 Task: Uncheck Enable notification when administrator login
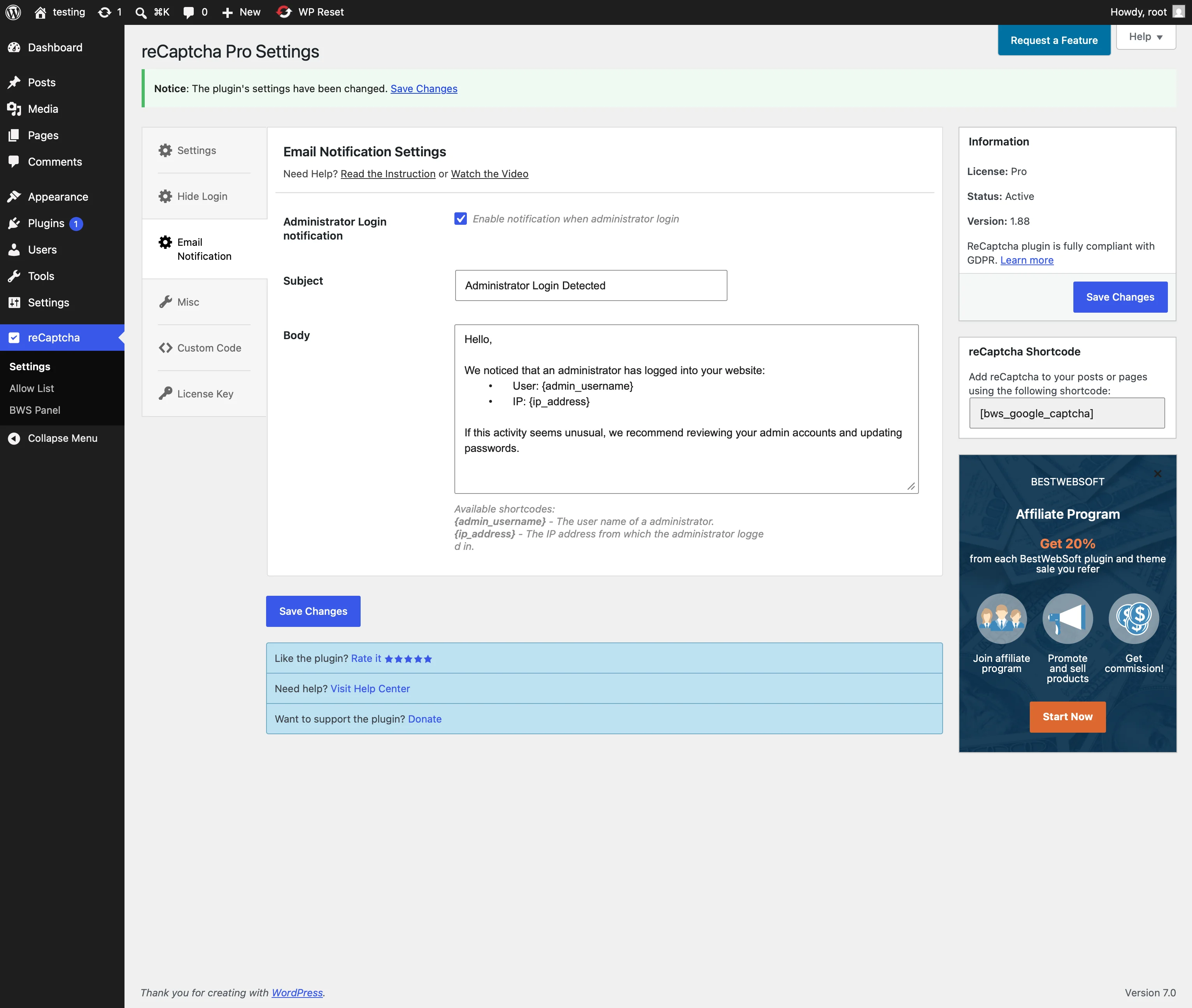click(x=461, y=219)
